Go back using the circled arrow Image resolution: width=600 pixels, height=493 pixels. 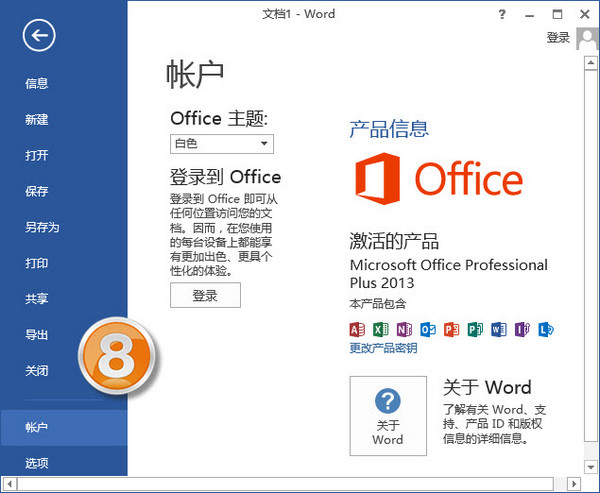point(39,36)
